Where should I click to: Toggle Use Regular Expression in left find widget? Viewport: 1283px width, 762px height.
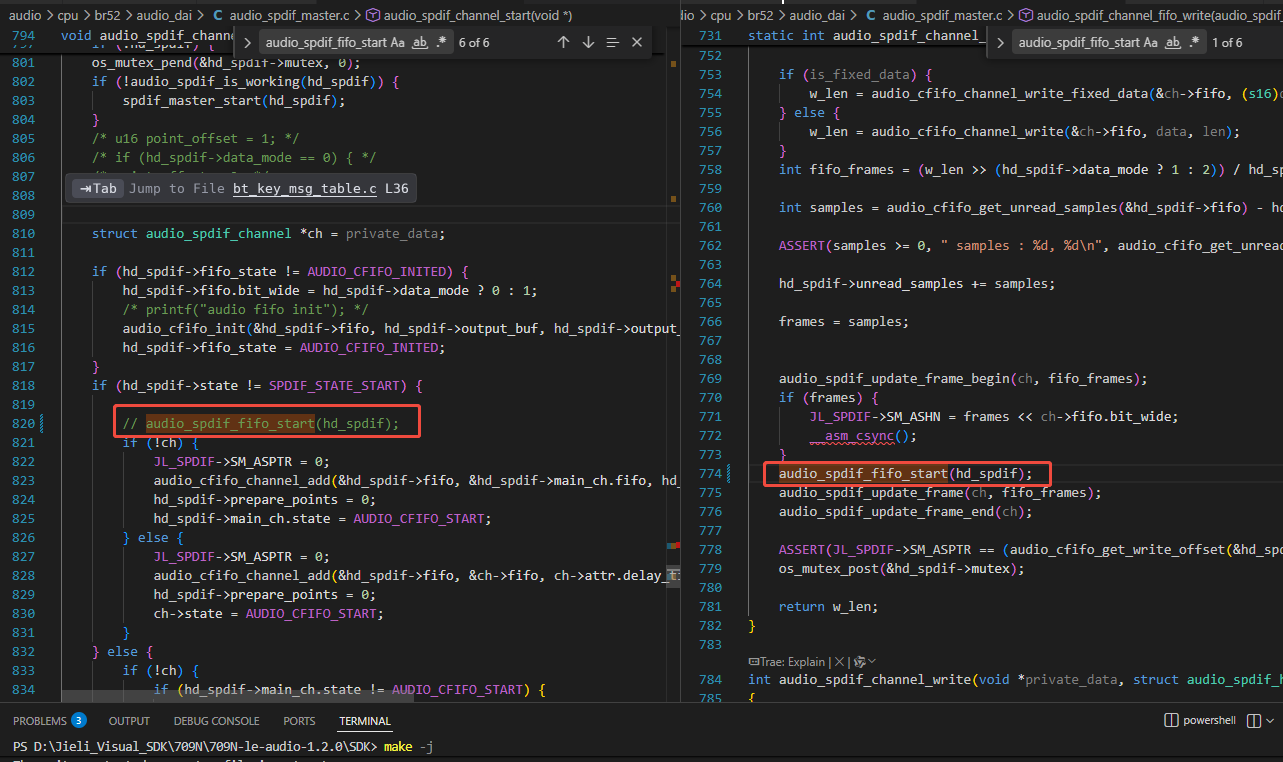tap(441, 42)
